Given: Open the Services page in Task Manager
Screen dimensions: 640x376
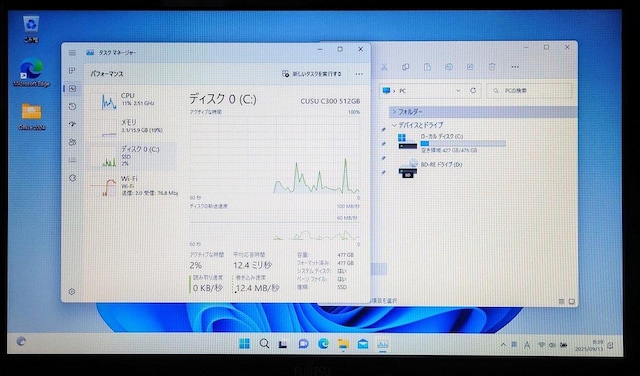Looking at the screenshot, I should coord(72,178).
